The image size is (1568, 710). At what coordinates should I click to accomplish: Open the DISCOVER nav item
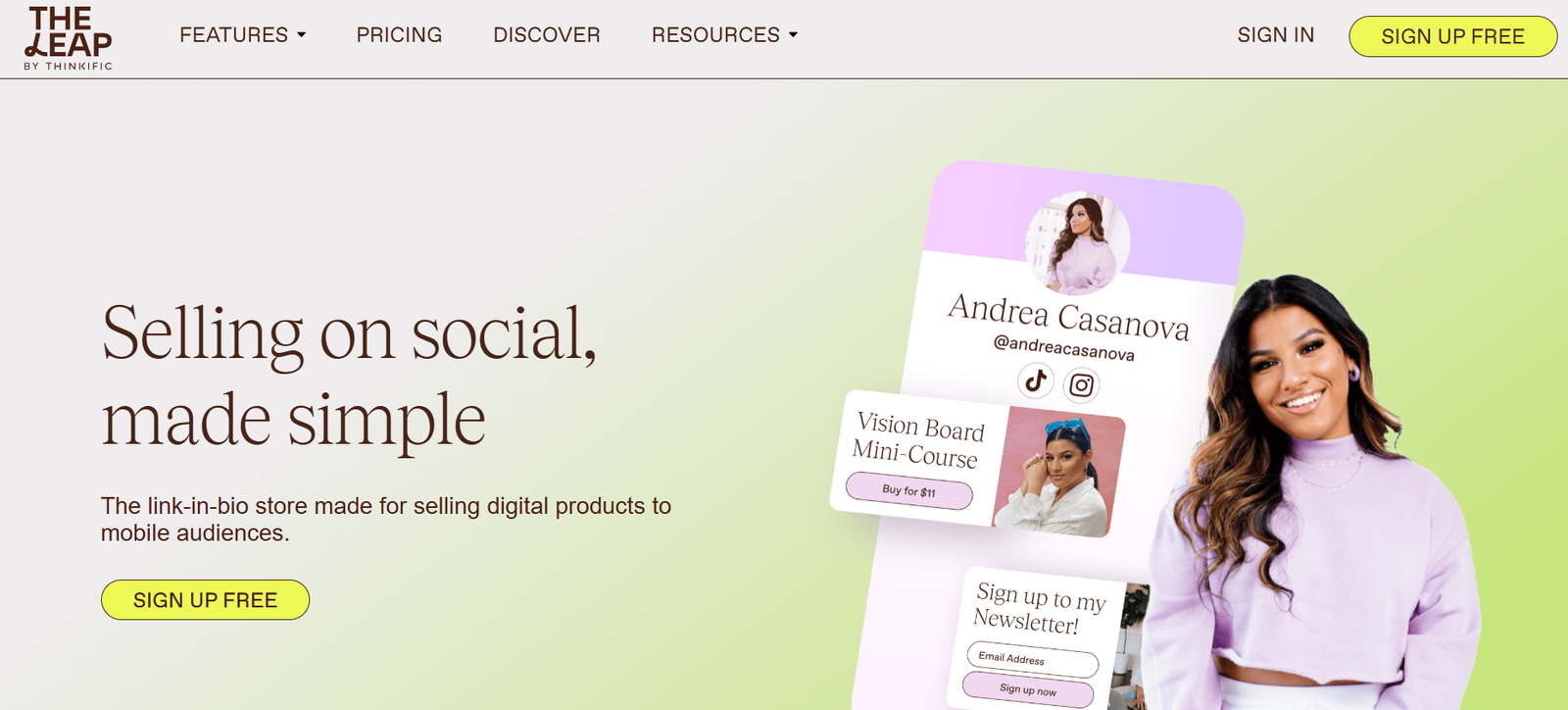(x=546, y=35)
